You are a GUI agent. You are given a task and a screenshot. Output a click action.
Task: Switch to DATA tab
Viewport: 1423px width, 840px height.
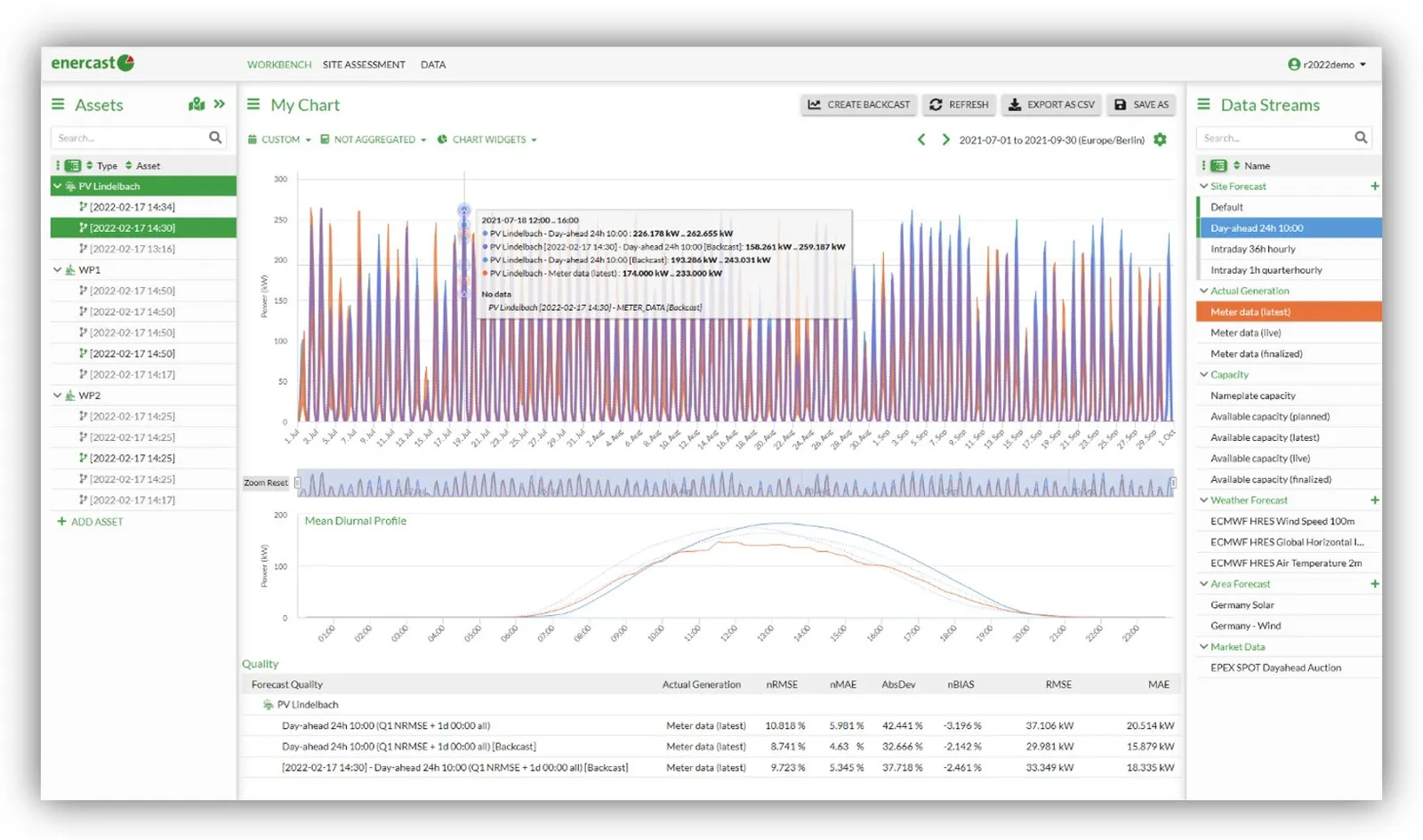coord(433,65)
